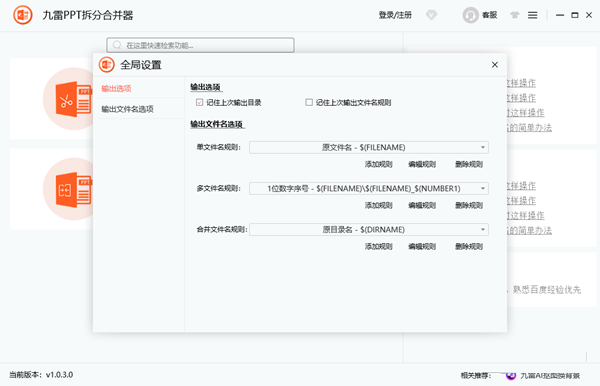Click the 熟悉百度经验优先 text in main window
The width and height of the screenshot is (600, 386).
click(547, 290)
